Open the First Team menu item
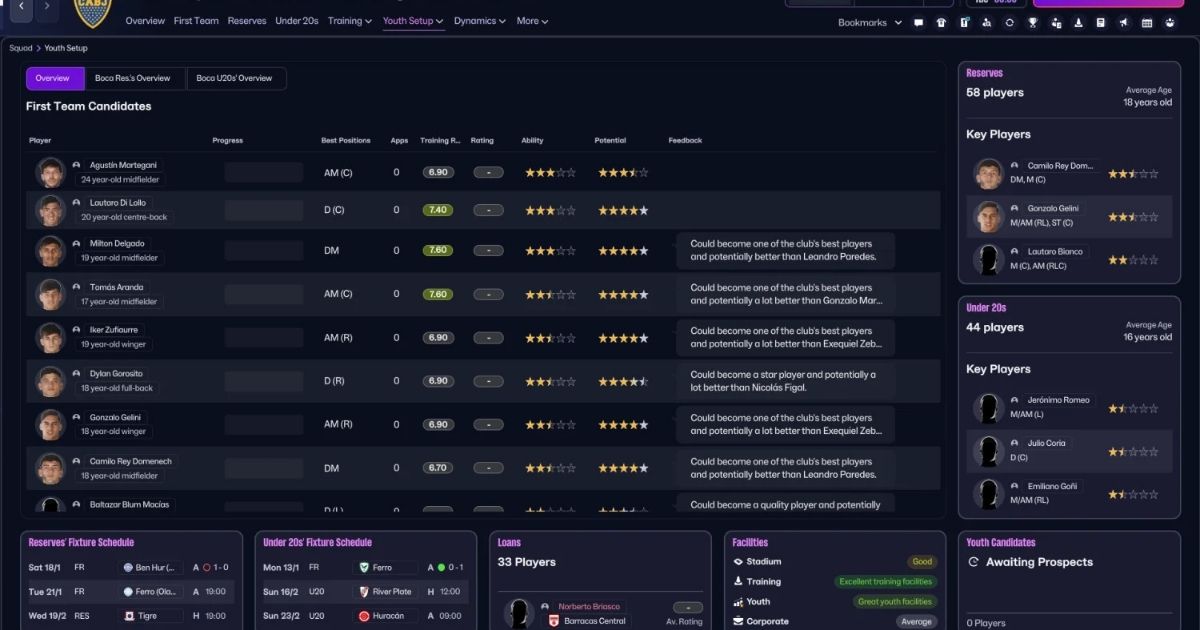Viewport: 1200px width, 630px height. click(196, 21)
